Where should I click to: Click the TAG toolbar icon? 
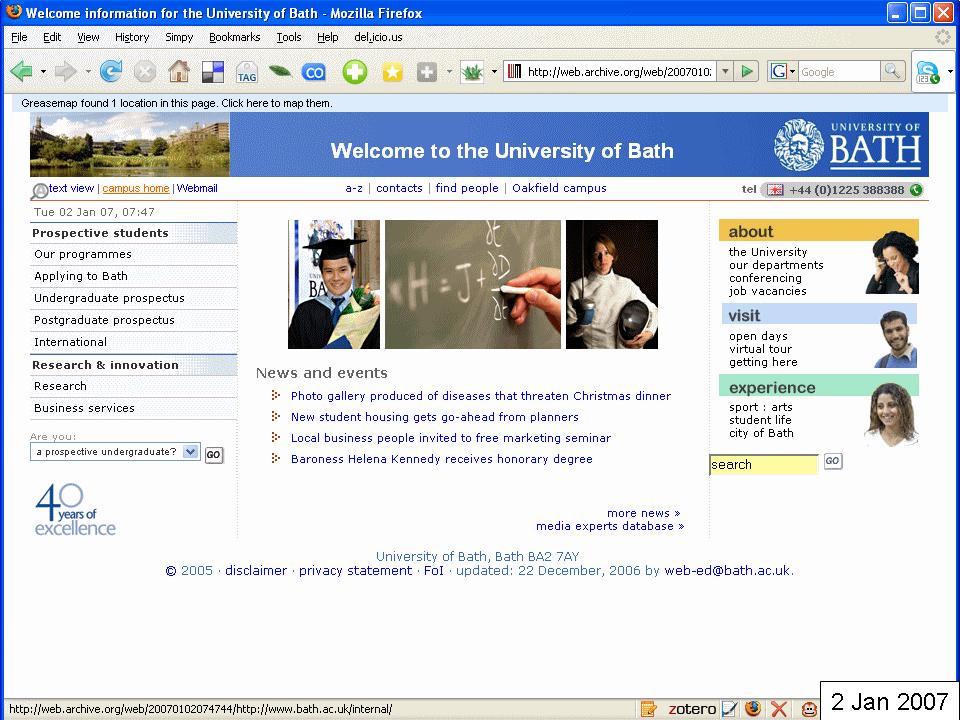pos(247,72)
